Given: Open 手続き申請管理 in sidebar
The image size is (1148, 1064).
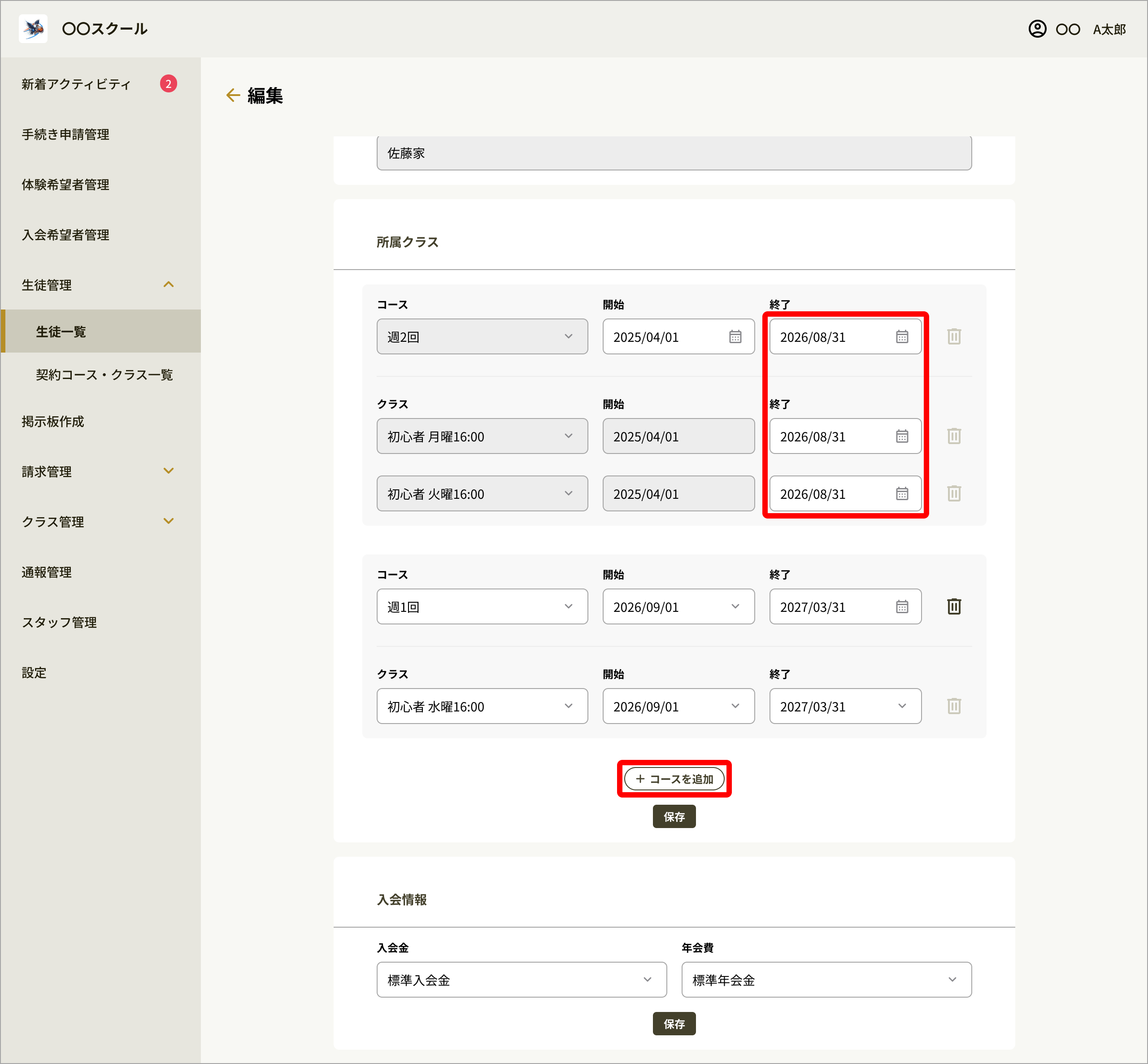Looking at the screenshot, I should [x=65, y=134].
